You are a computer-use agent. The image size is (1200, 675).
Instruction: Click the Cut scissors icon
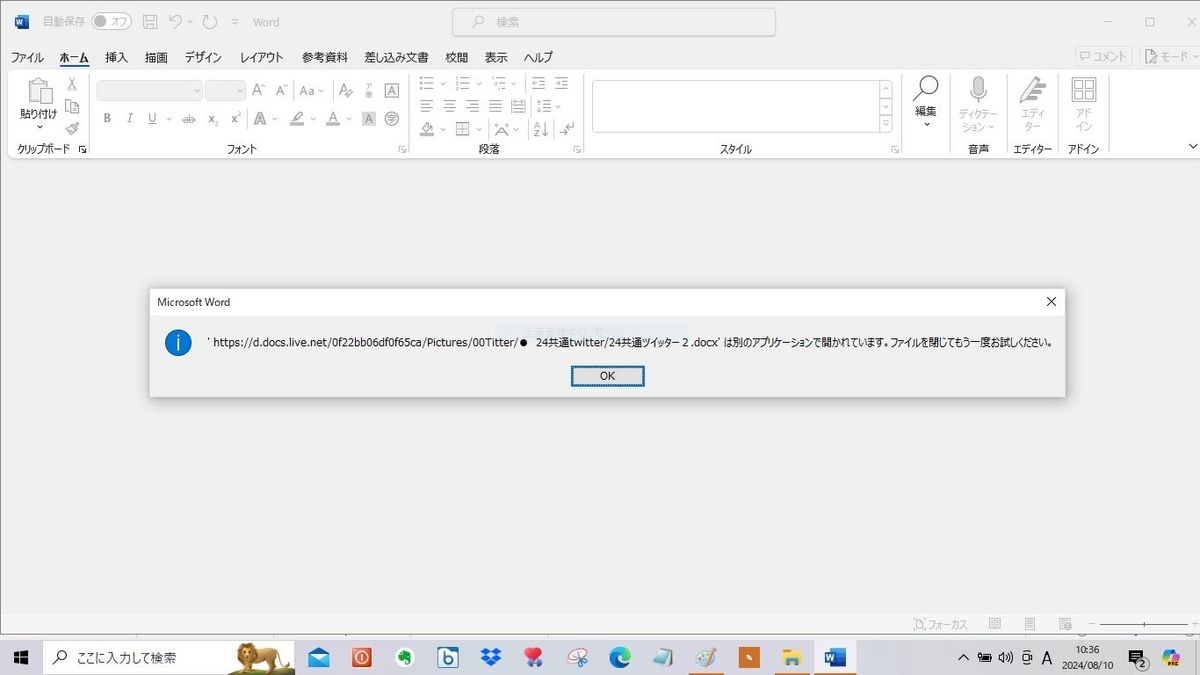tap(72, 84)
